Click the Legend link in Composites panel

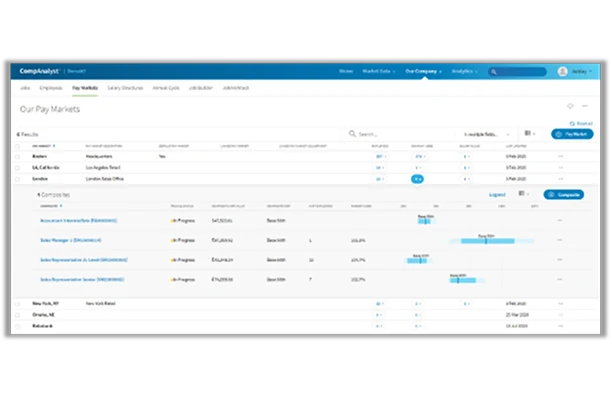497,194
